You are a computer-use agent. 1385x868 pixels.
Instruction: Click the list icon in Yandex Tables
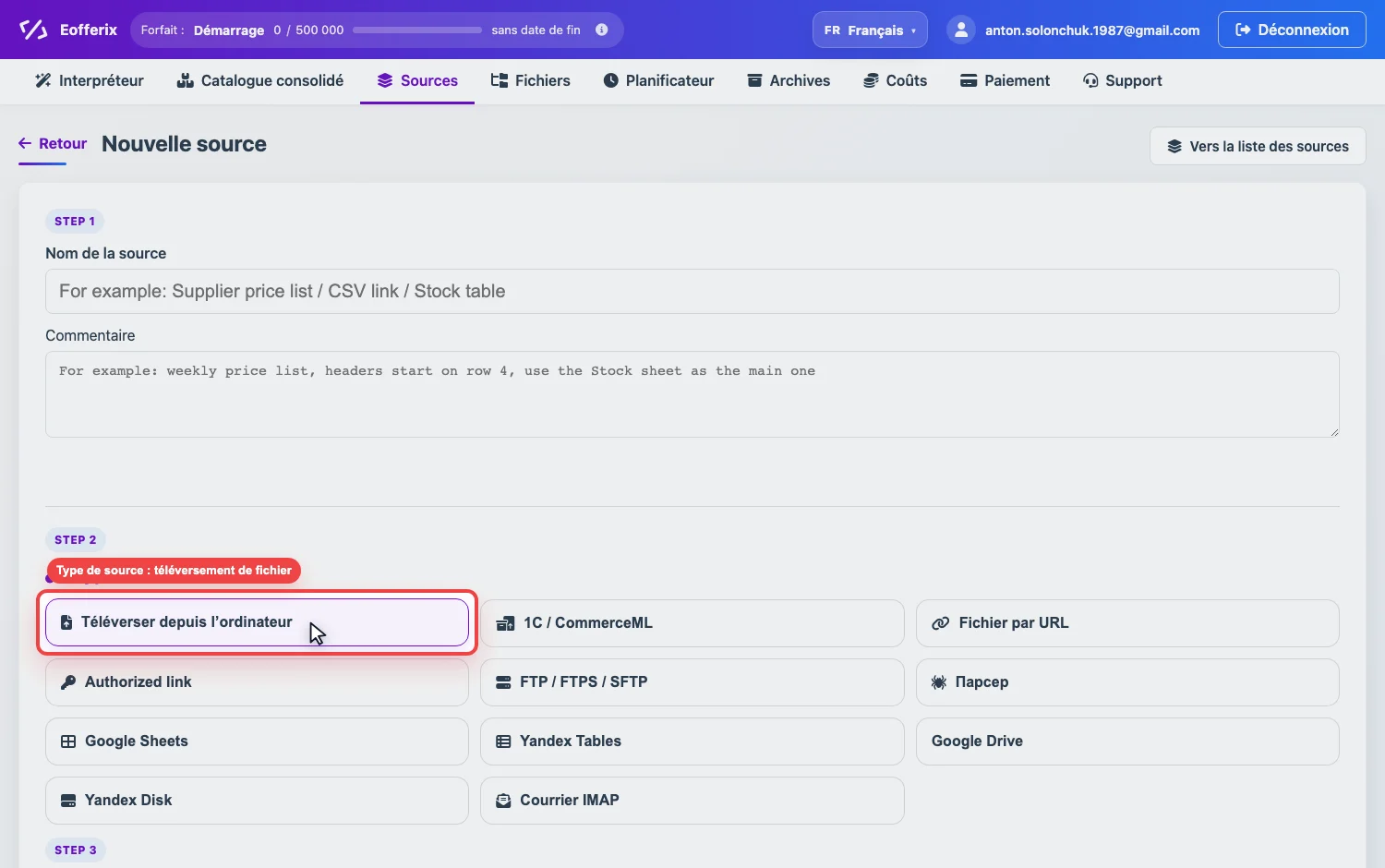[x=503, y=741]
